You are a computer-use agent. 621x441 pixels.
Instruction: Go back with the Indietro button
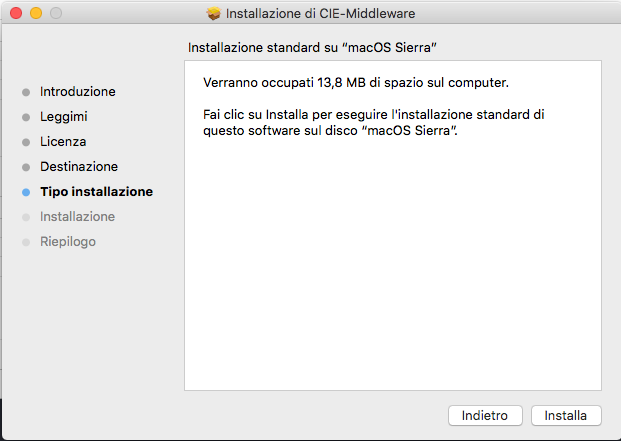485,415
